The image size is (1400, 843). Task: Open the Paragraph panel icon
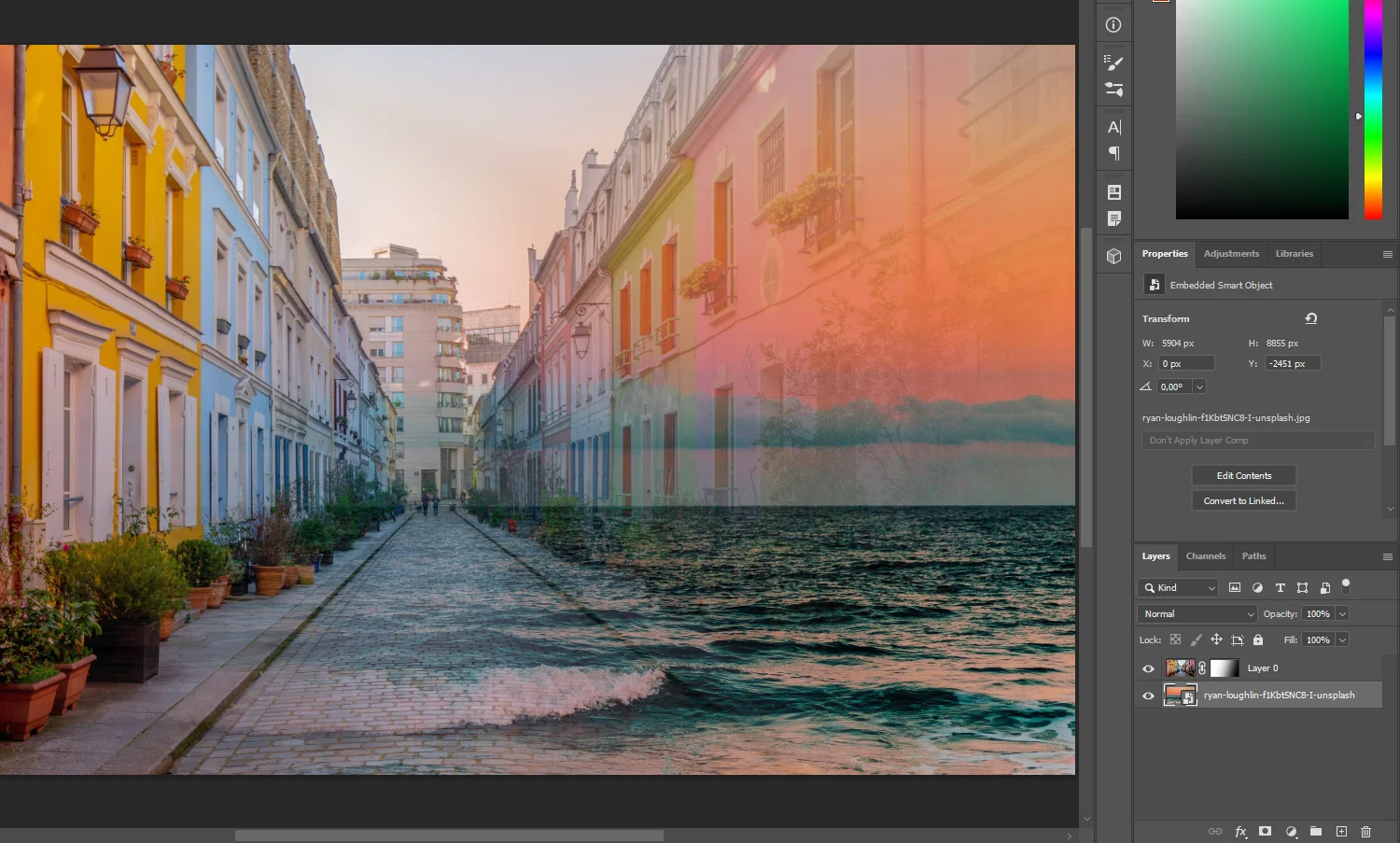[x=1113, y=153]
